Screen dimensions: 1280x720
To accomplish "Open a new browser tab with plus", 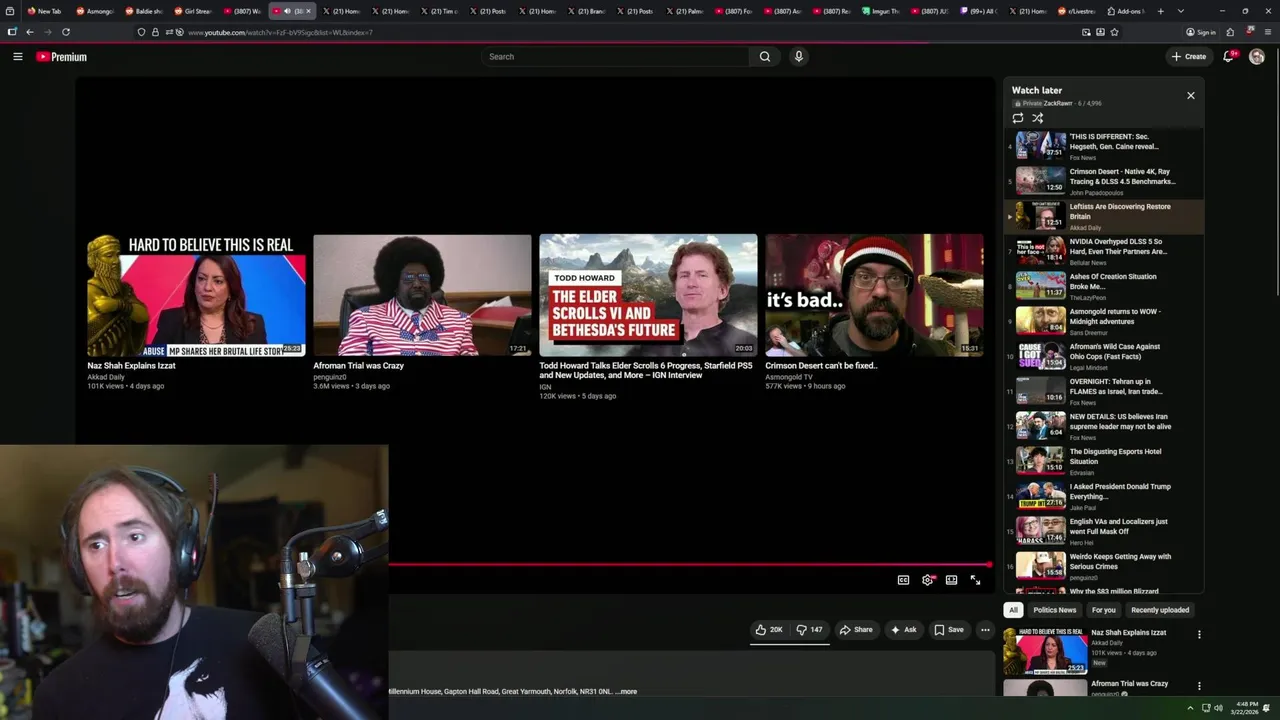I will [1160, 11].
